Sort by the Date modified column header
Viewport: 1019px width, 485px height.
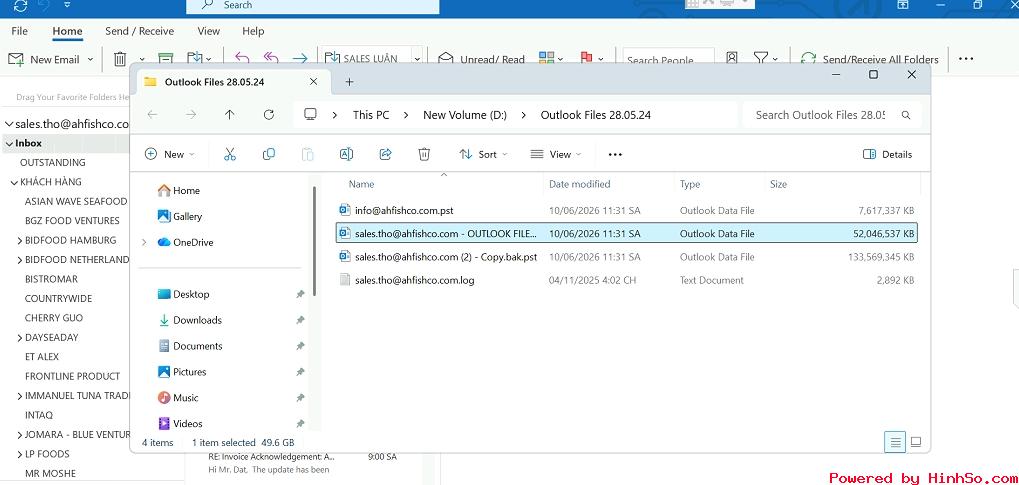[579, 185]
